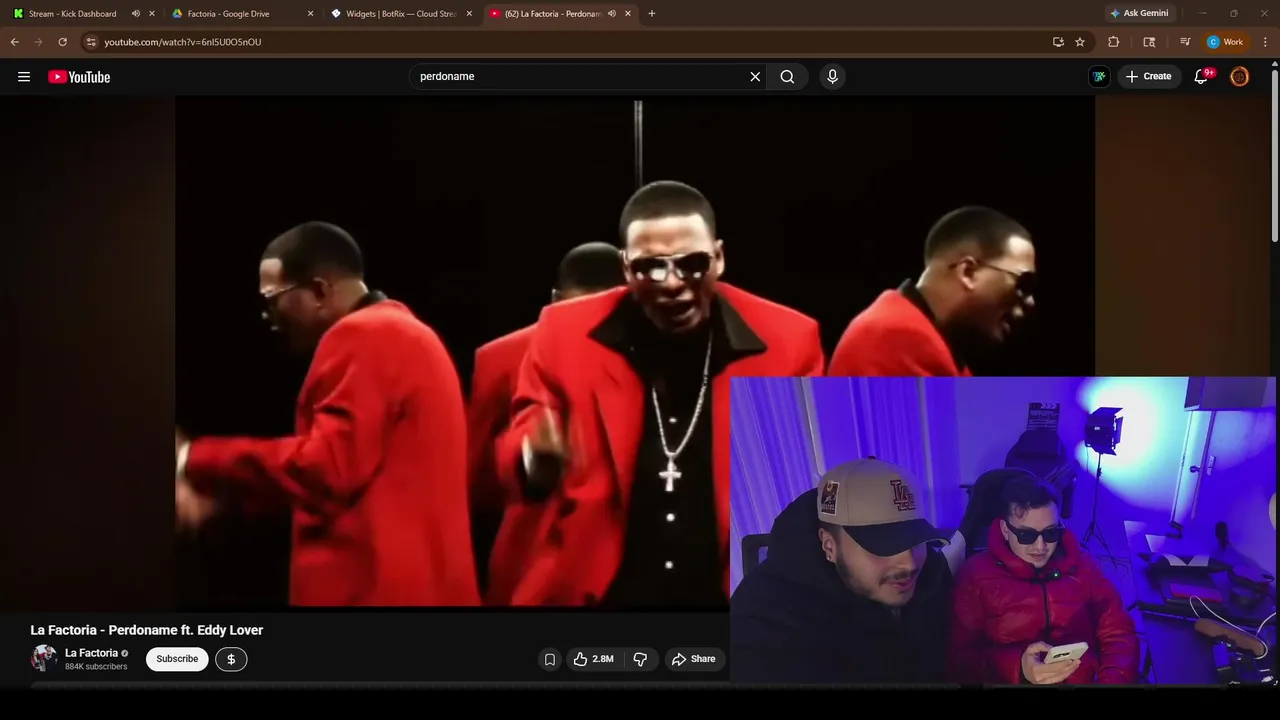The image size is (1280, 720).
Task: Click the address bar URL
Action: point(183,42)
